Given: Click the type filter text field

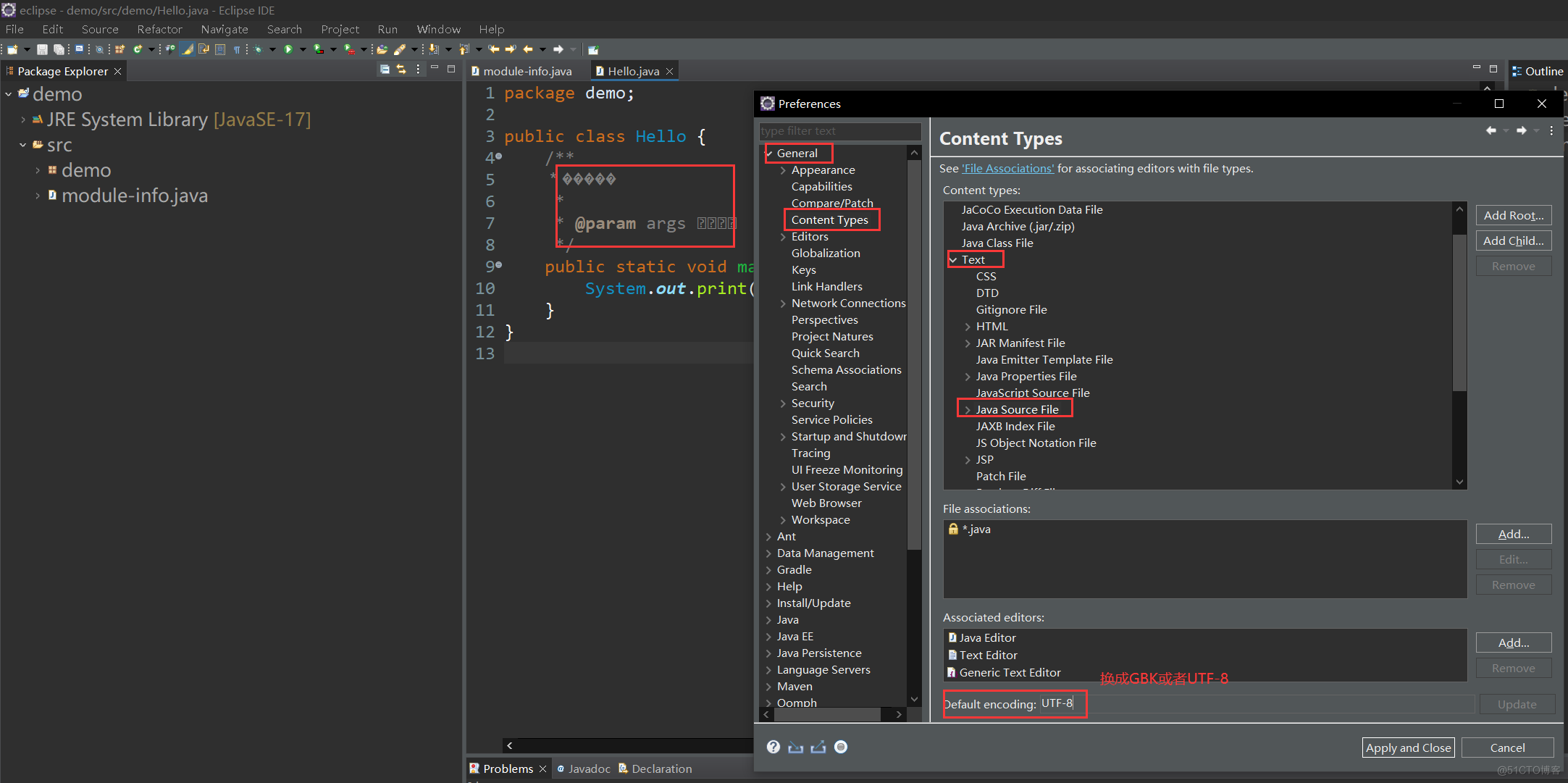Looking at the screenshot, I should (840, 131).
